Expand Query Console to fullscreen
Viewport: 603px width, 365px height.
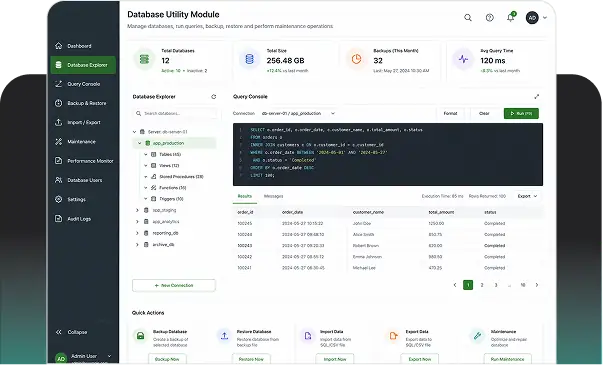coord(536,97)
